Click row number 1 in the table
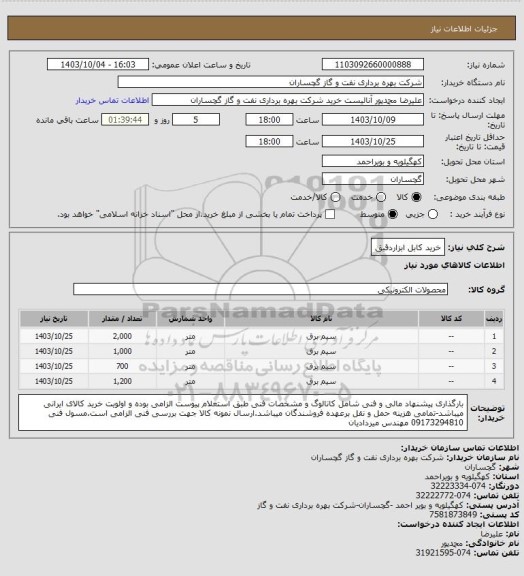 (x=494, y=336)
